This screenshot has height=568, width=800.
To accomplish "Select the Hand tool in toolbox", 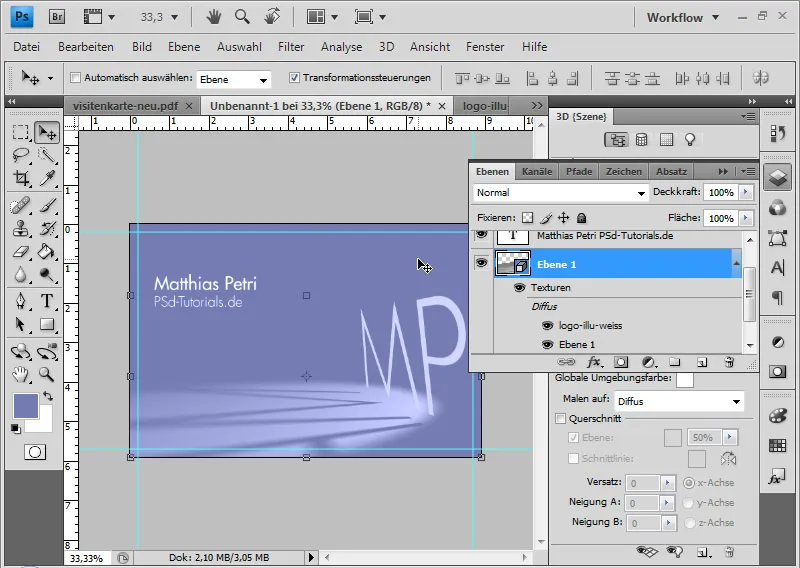I will (x=20, y=375).
